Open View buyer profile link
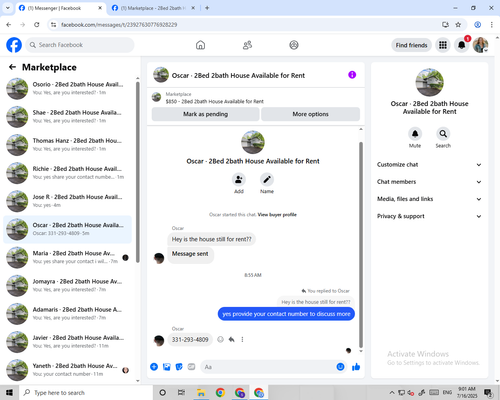This screenshot has width=500, height=400. click(x=277, y=215)
